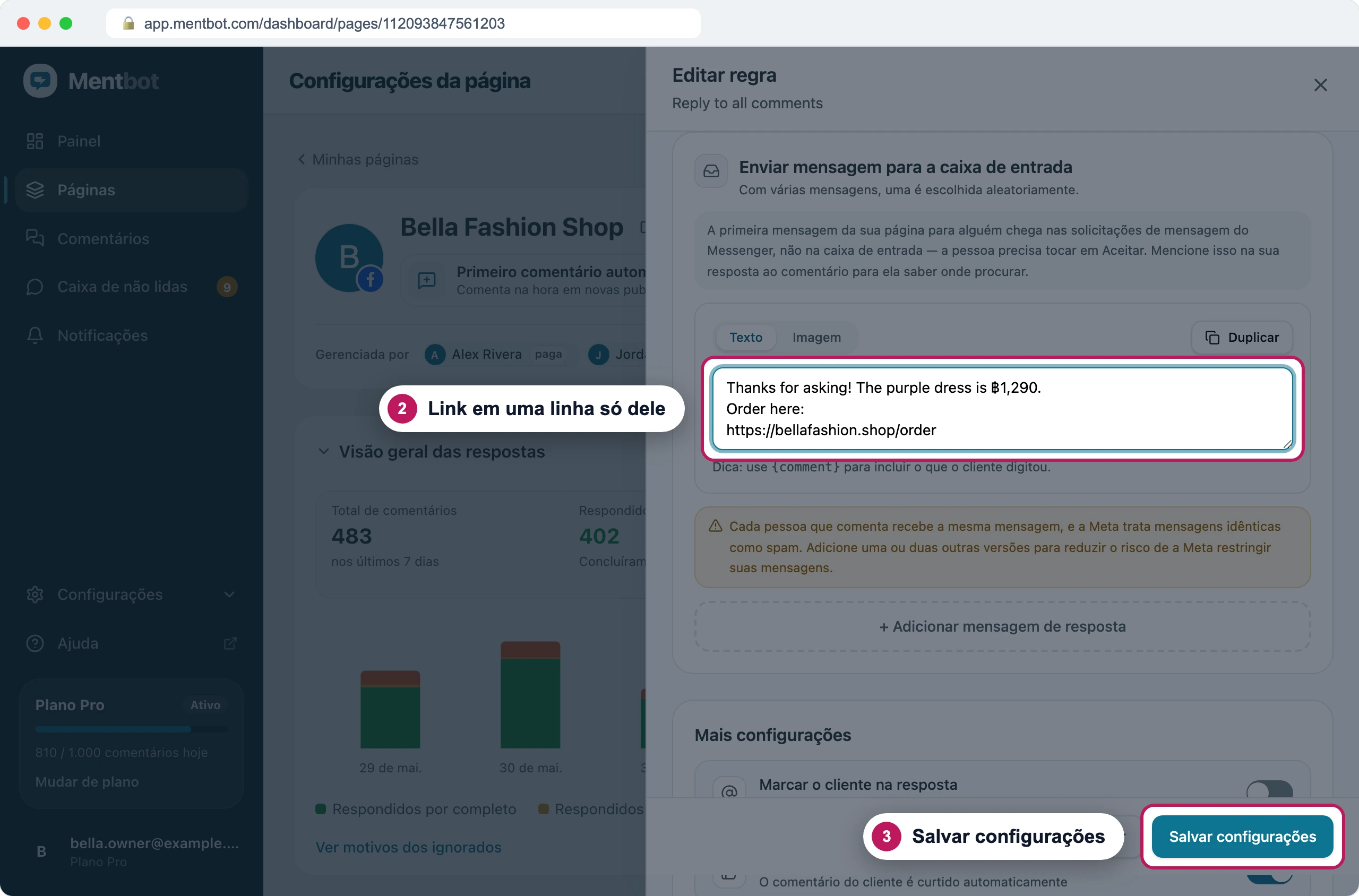Open Caixa de não lidas icon
Screen dimensions: 1359x896
(35, 287)
